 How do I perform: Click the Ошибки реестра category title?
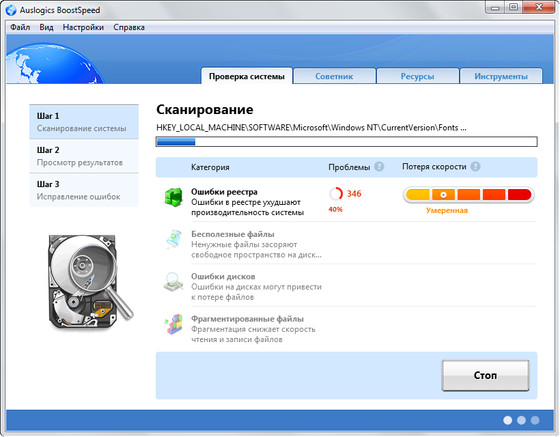click(x=224, y=192)
